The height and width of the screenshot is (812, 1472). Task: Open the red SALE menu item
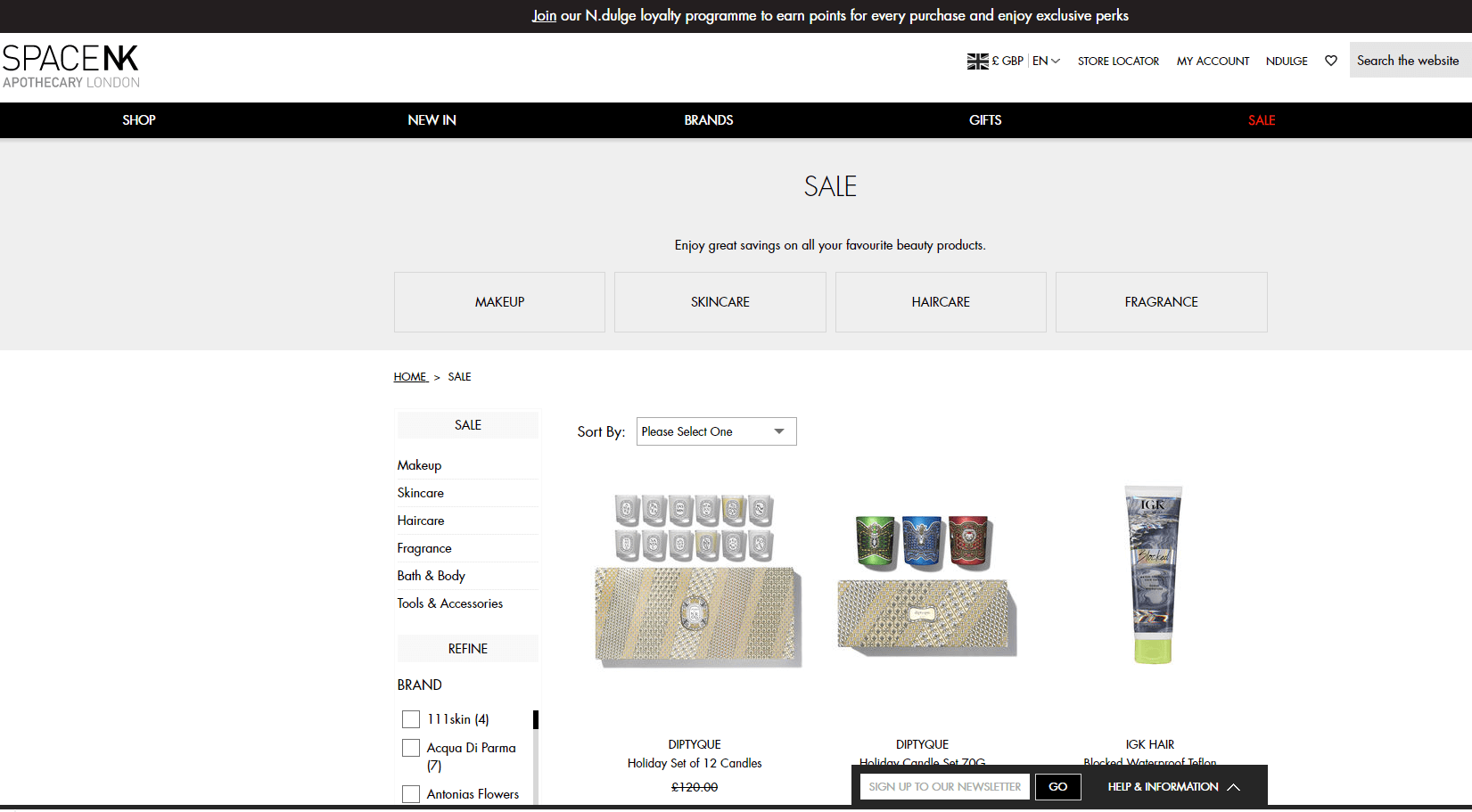[1262, 120]
